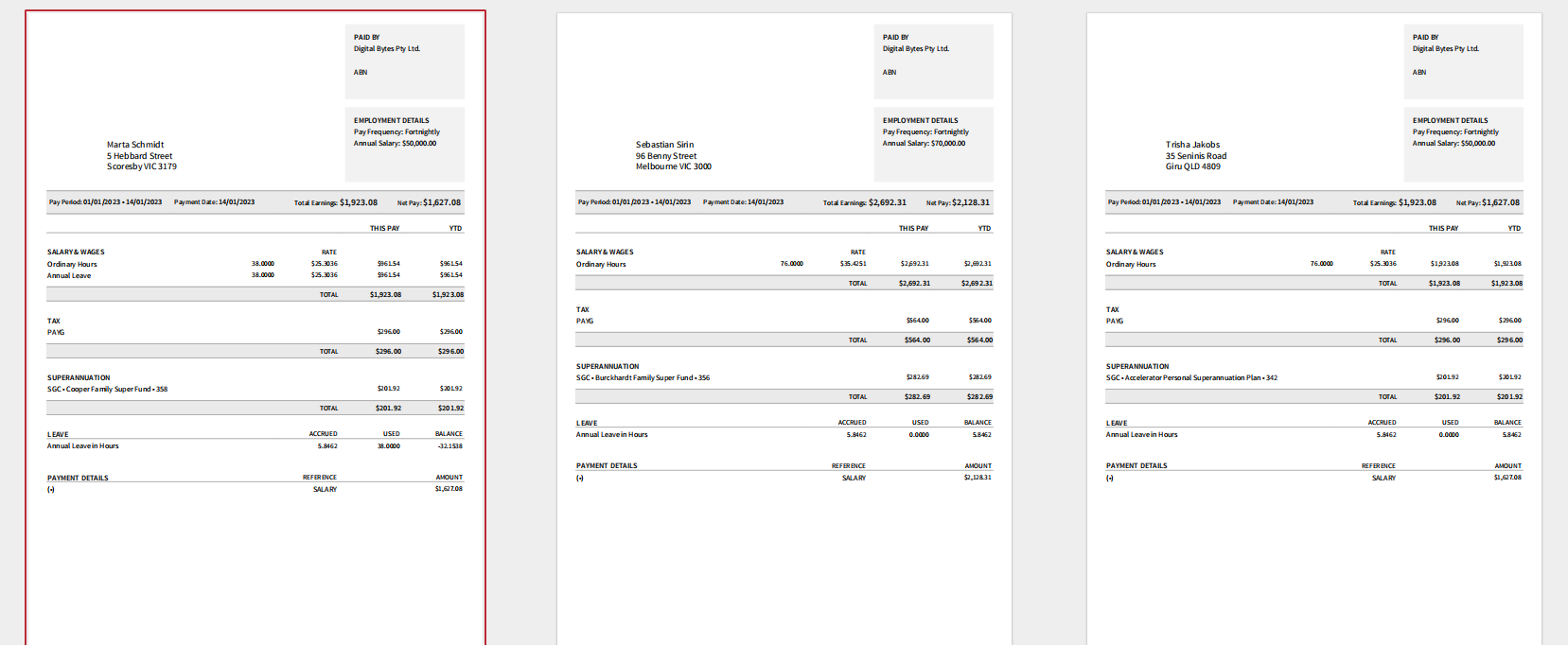Click the Pay Period dates on Marta's payslip

pyautogui.click(x=105, y=202)
